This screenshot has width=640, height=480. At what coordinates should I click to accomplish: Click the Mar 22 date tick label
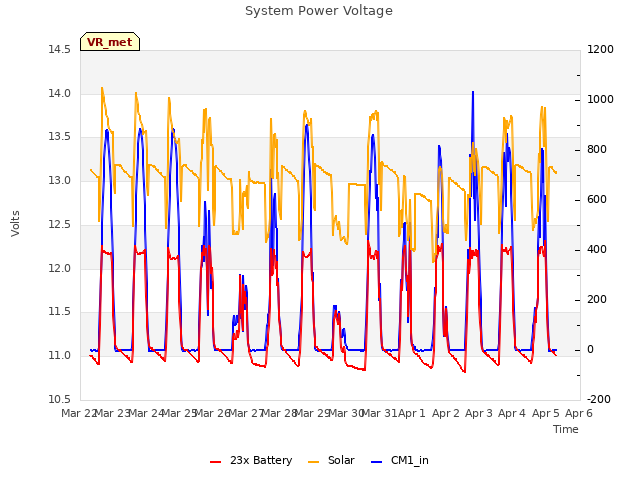click(x=78, y=413)
